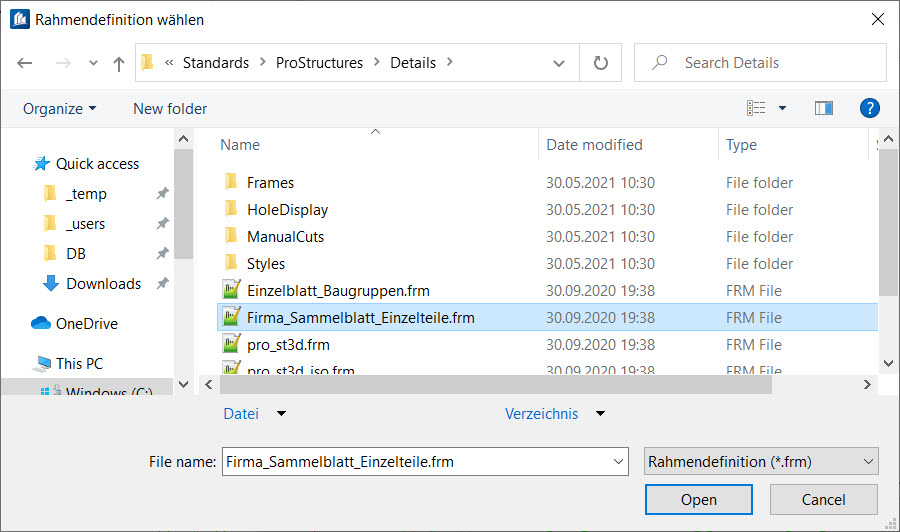The width and height of the screenshot is (900, 532).
Task: Change view layout icon
Action: pyautogui.click(x=756, y=108)
